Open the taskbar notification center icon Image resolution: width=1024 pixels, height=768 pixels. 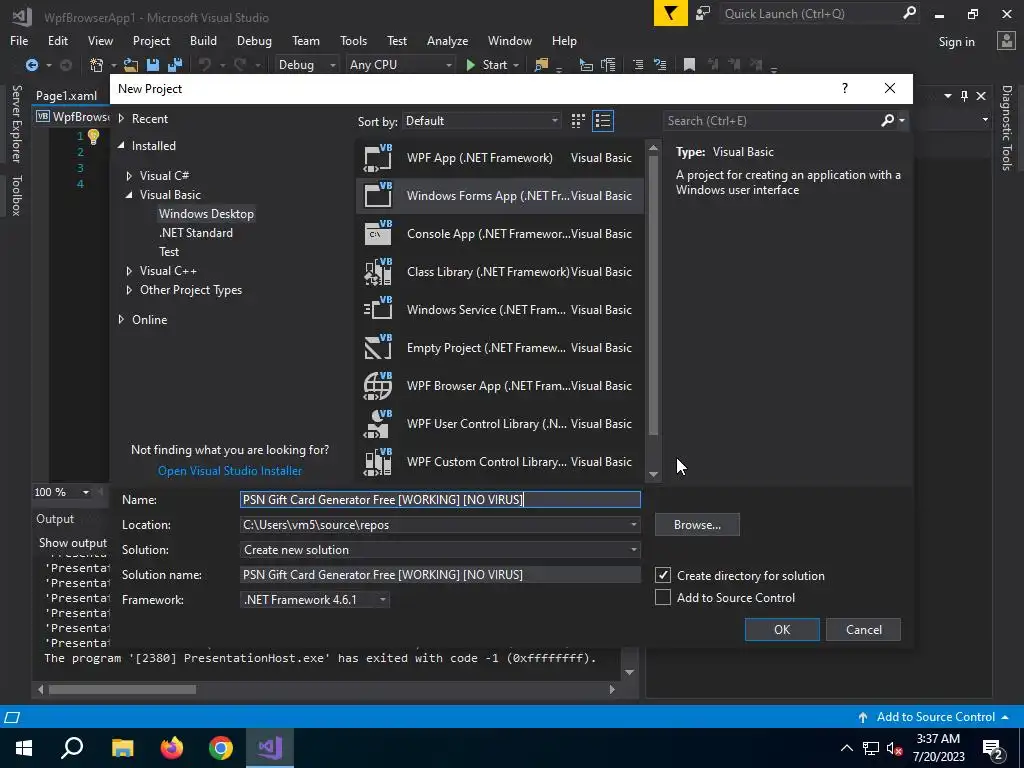[993, 748]
